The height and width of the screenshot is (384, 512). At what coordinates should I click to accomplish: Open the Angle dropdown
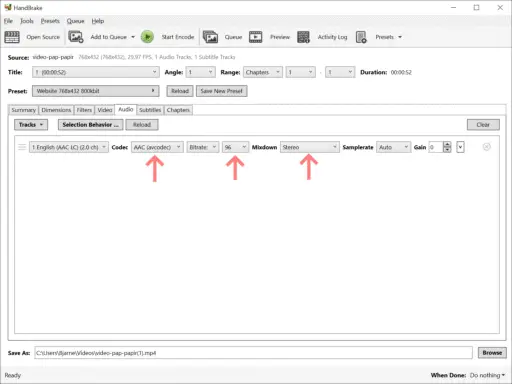pos(200,72)
